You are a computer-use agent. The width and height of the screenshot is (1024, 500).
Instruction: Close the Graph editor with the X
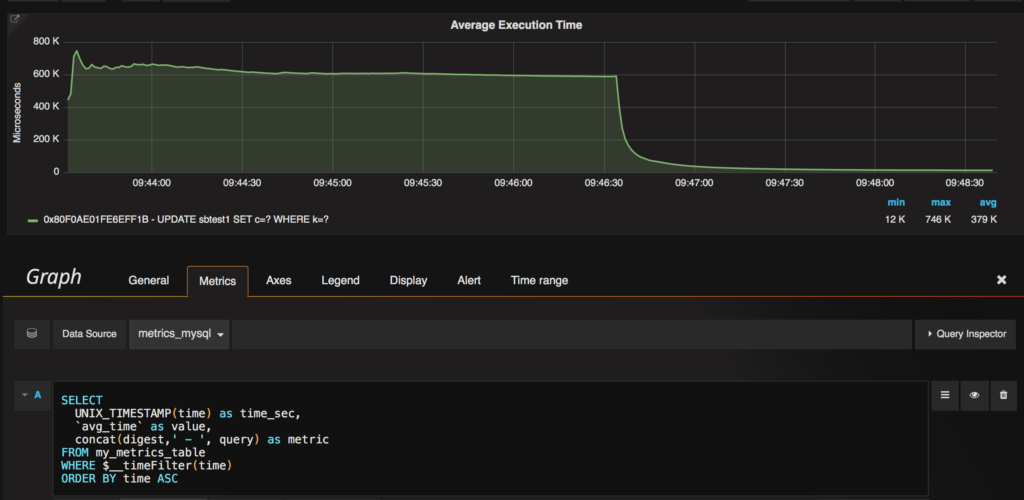[1001, 280]
